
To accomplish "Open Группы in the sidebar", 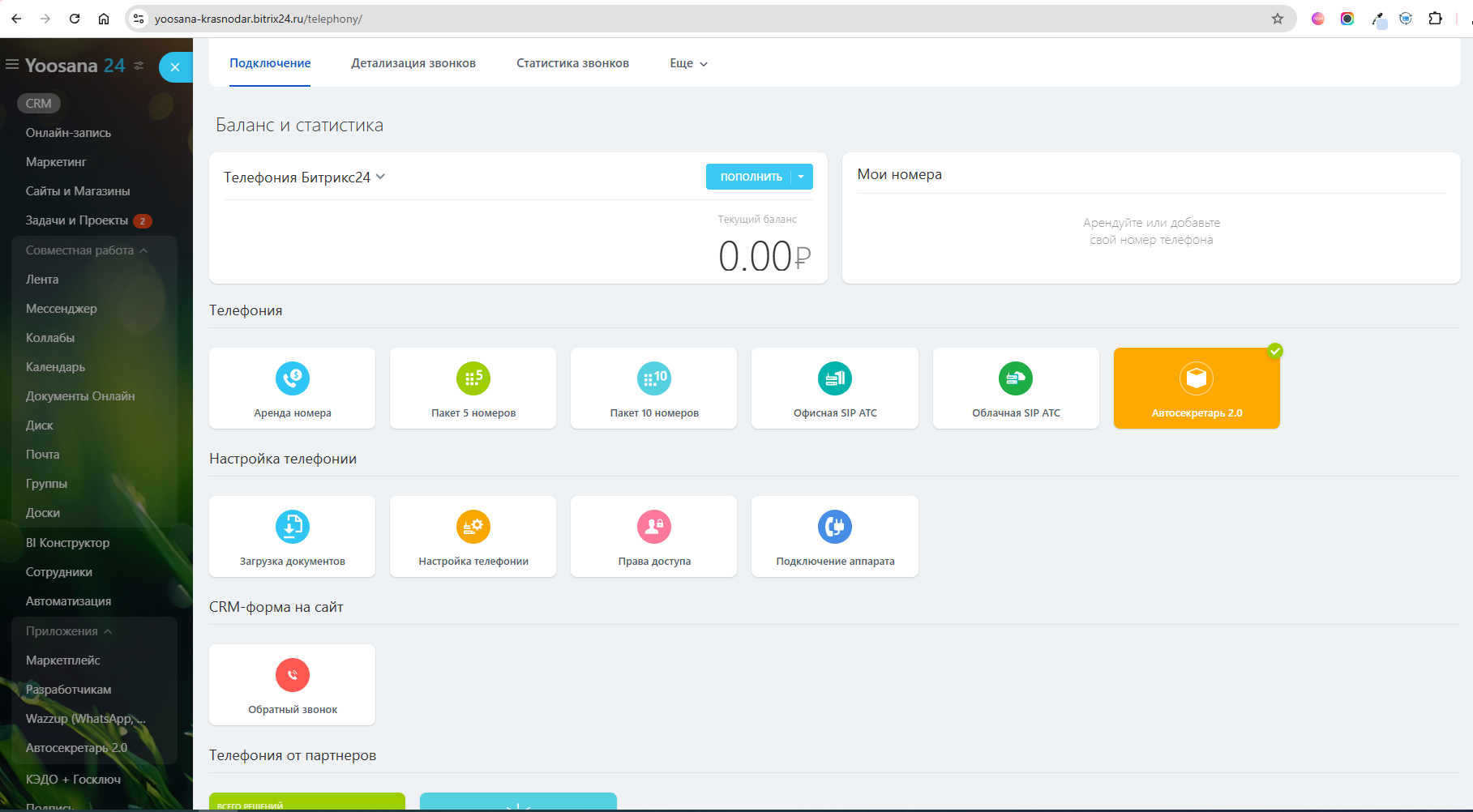I will pos(46,484).
